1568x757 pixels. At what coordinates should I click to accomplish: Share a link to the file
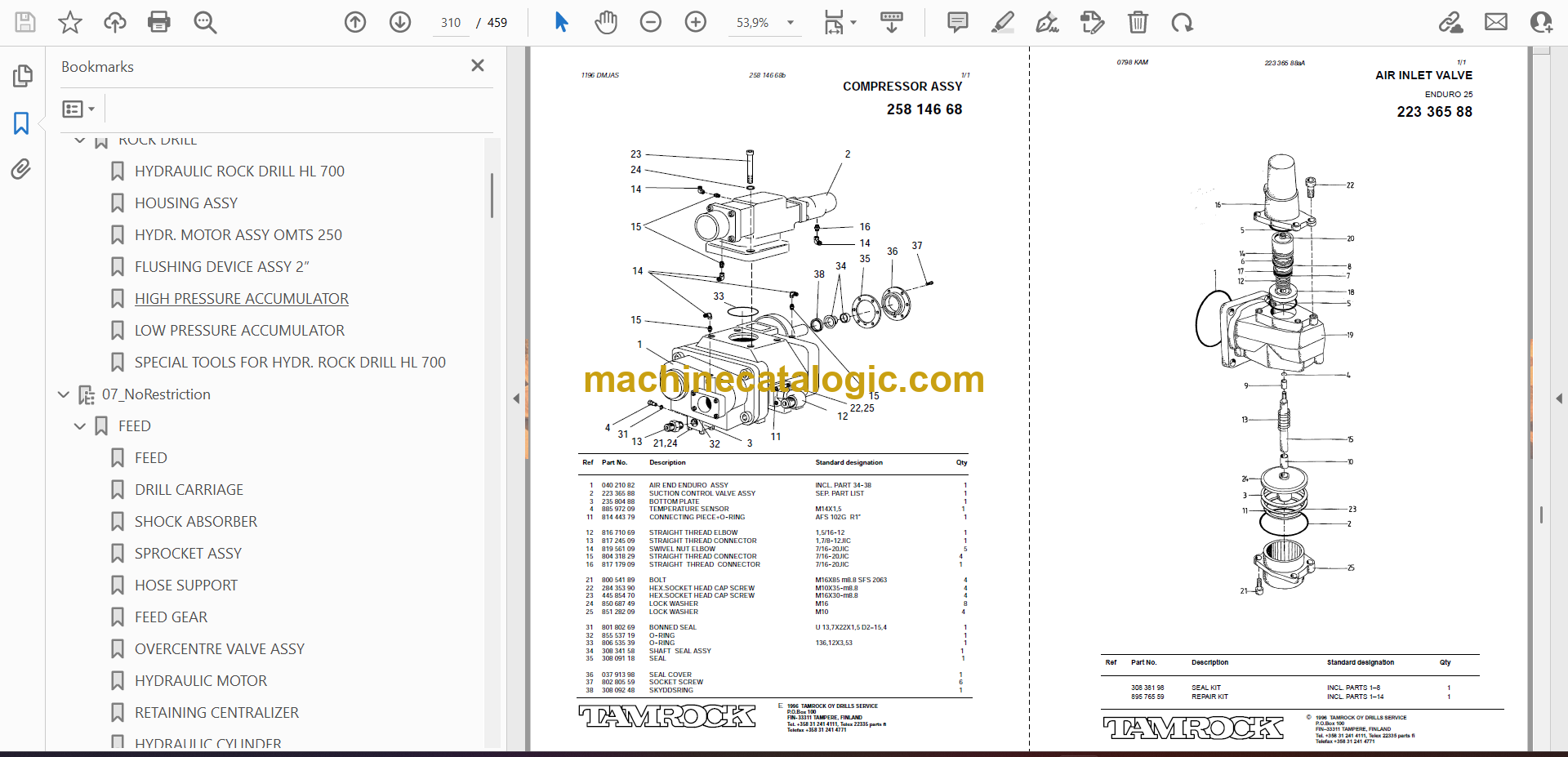(1451, 22)
